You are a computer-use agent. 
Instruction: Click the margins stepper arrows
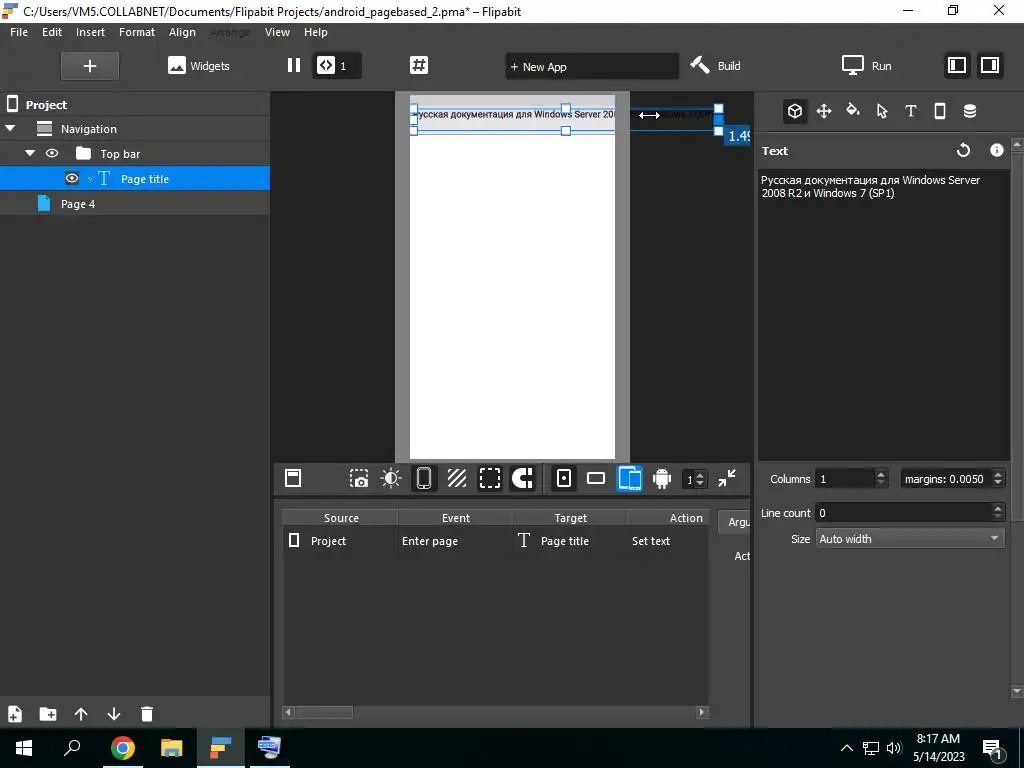point(997,479)
